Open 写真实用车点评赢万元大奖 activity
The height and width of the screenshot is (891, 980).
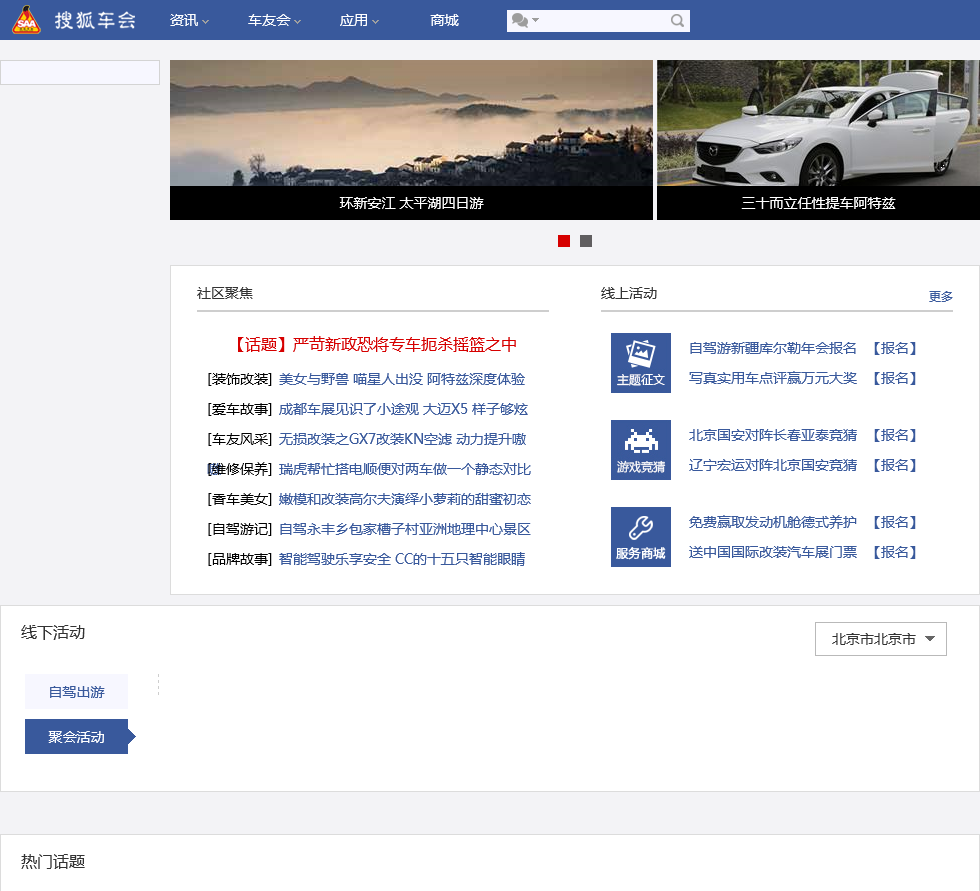coord(772,378)
